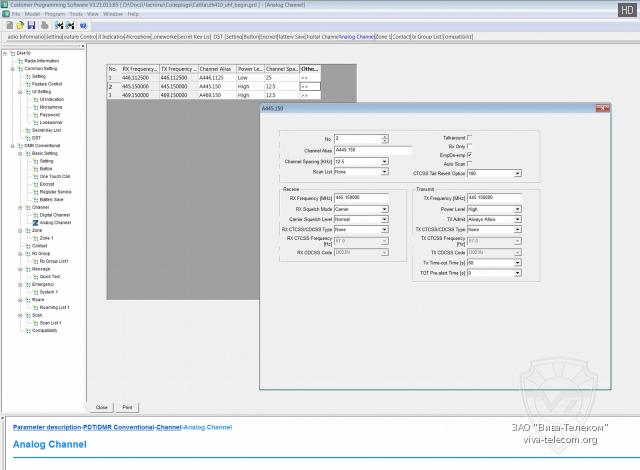Uncheck the Emp/De-emp checkbox
This screenshot has width=640, height=470.
pyautogui.click(x=469, y=155)
